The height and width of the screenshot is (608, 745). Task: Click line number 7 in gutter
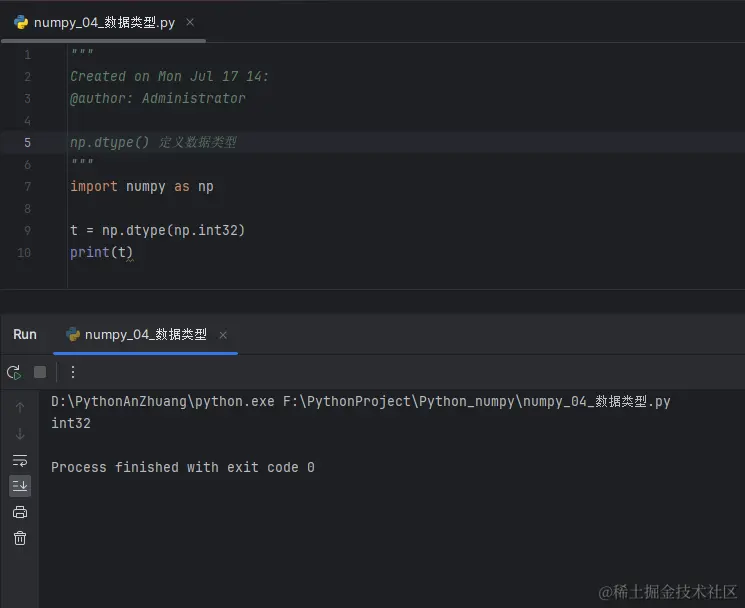coord(27,187)
